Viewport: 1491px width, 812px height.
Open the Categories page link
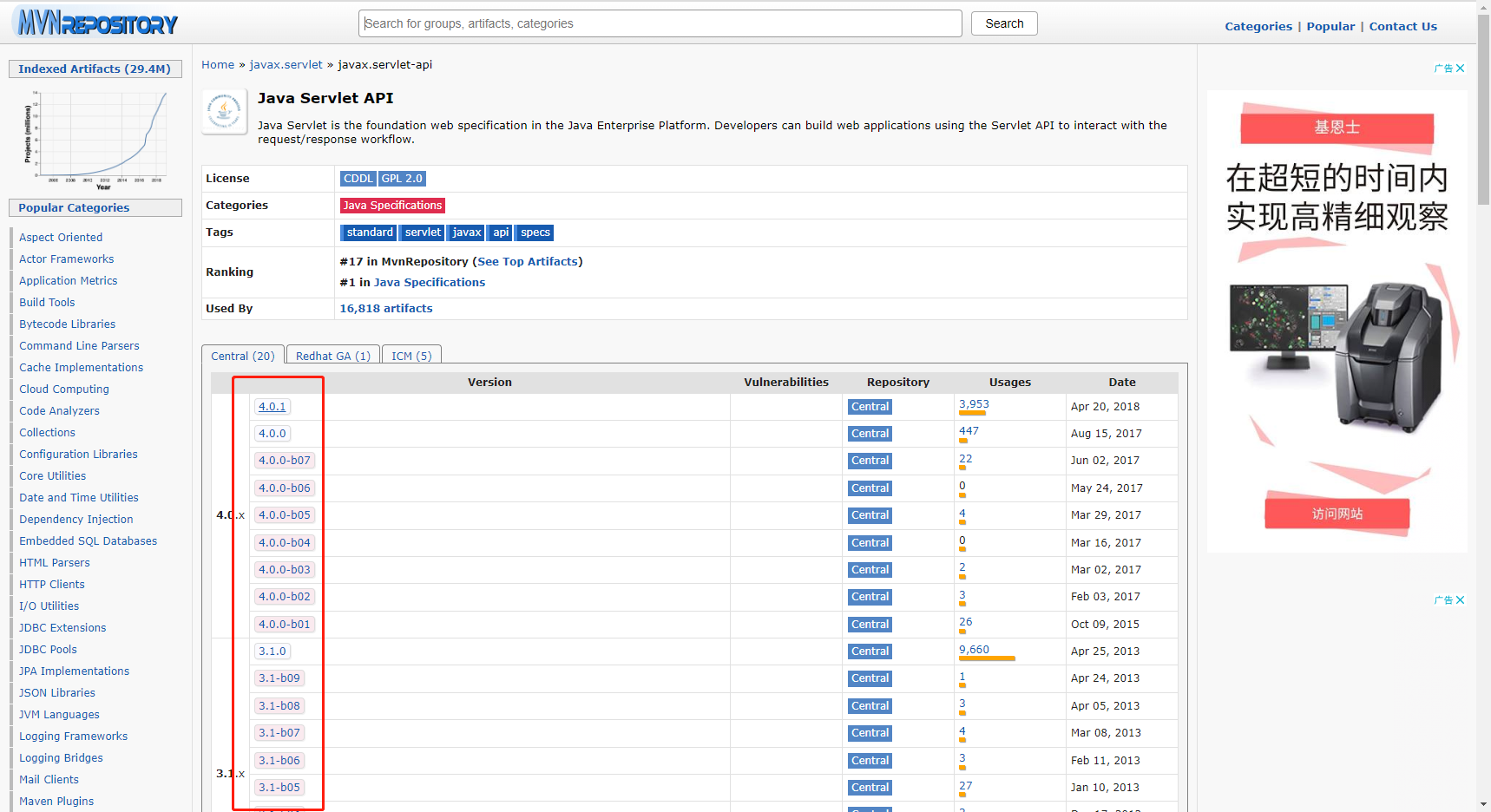pyautogui.click(x=1258, y=27)
